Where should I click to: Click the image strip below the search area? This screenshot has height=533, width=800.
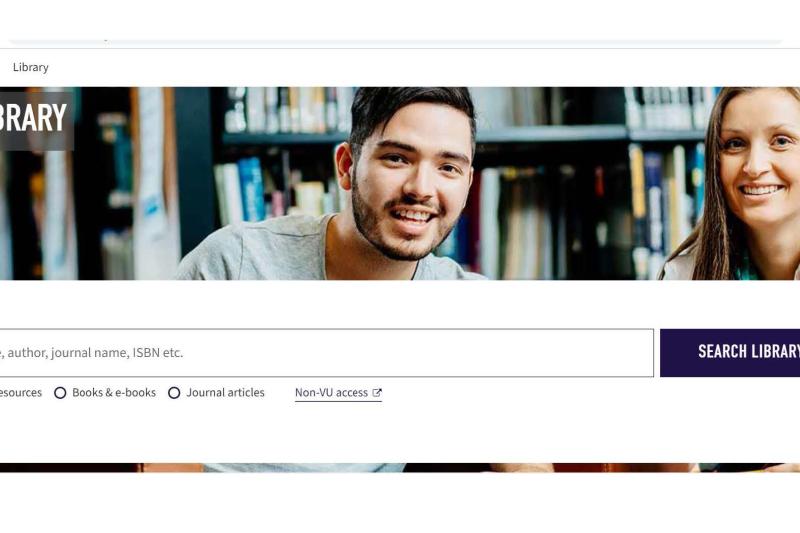[x=400, y=467]
